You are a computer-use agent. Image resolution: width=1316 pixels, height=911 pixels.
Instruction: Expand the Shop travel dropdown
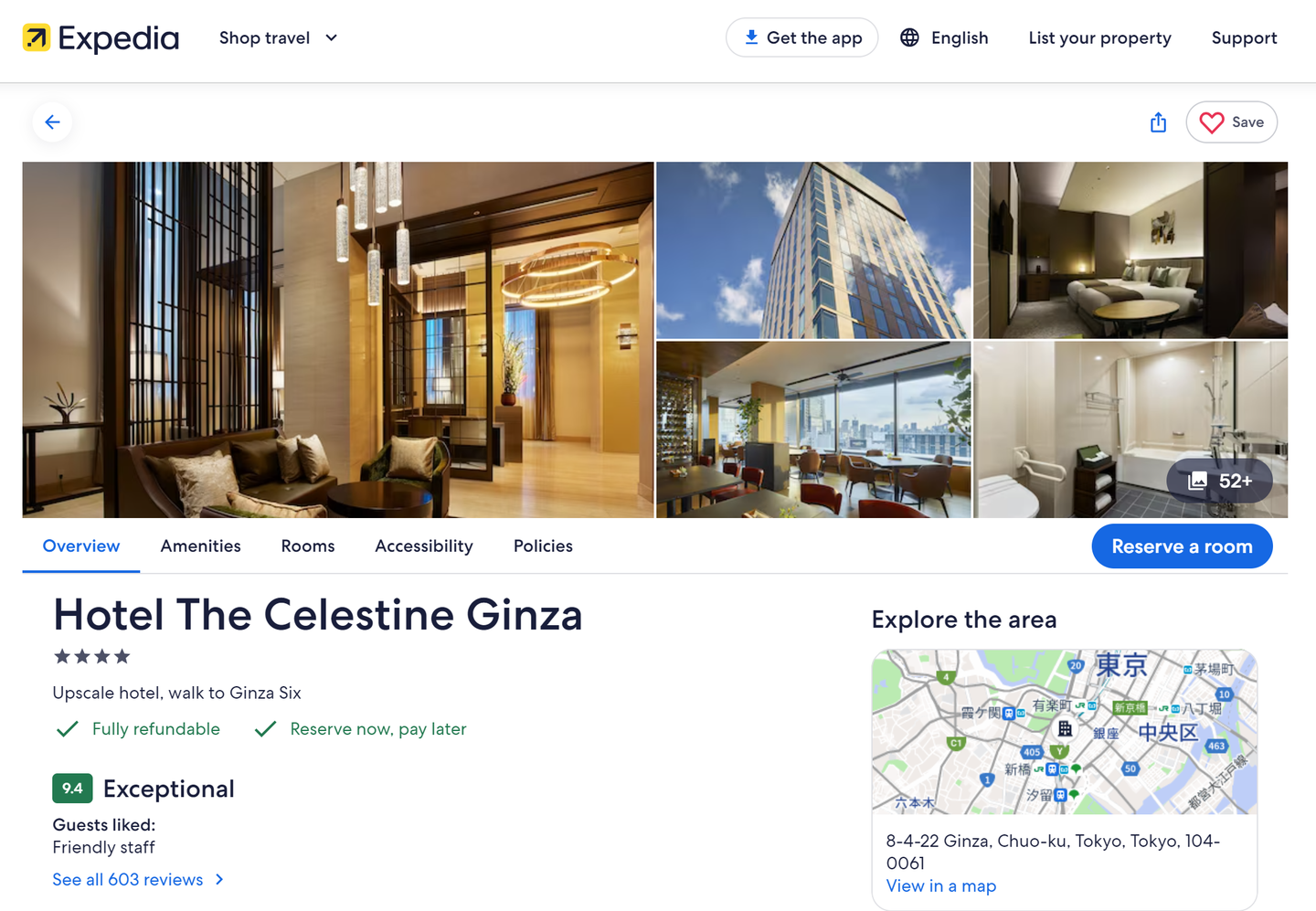coord(279,37)
